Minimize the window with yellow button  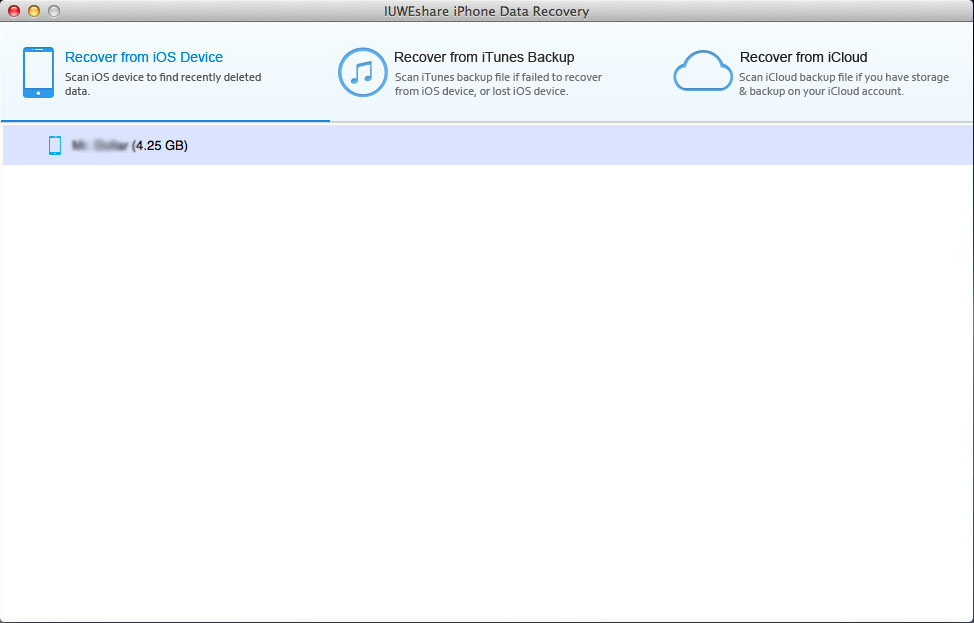(x=34, y=11)
